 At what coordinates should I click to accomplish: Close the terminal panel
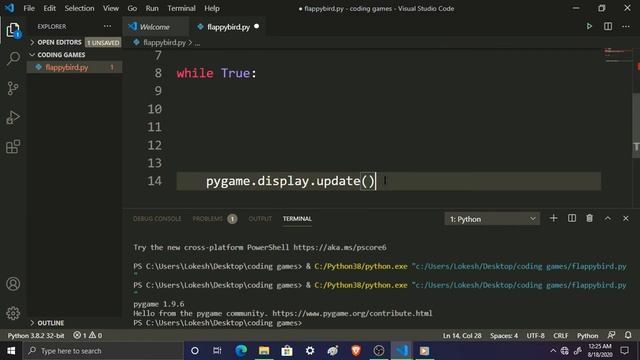coord(626,218)
